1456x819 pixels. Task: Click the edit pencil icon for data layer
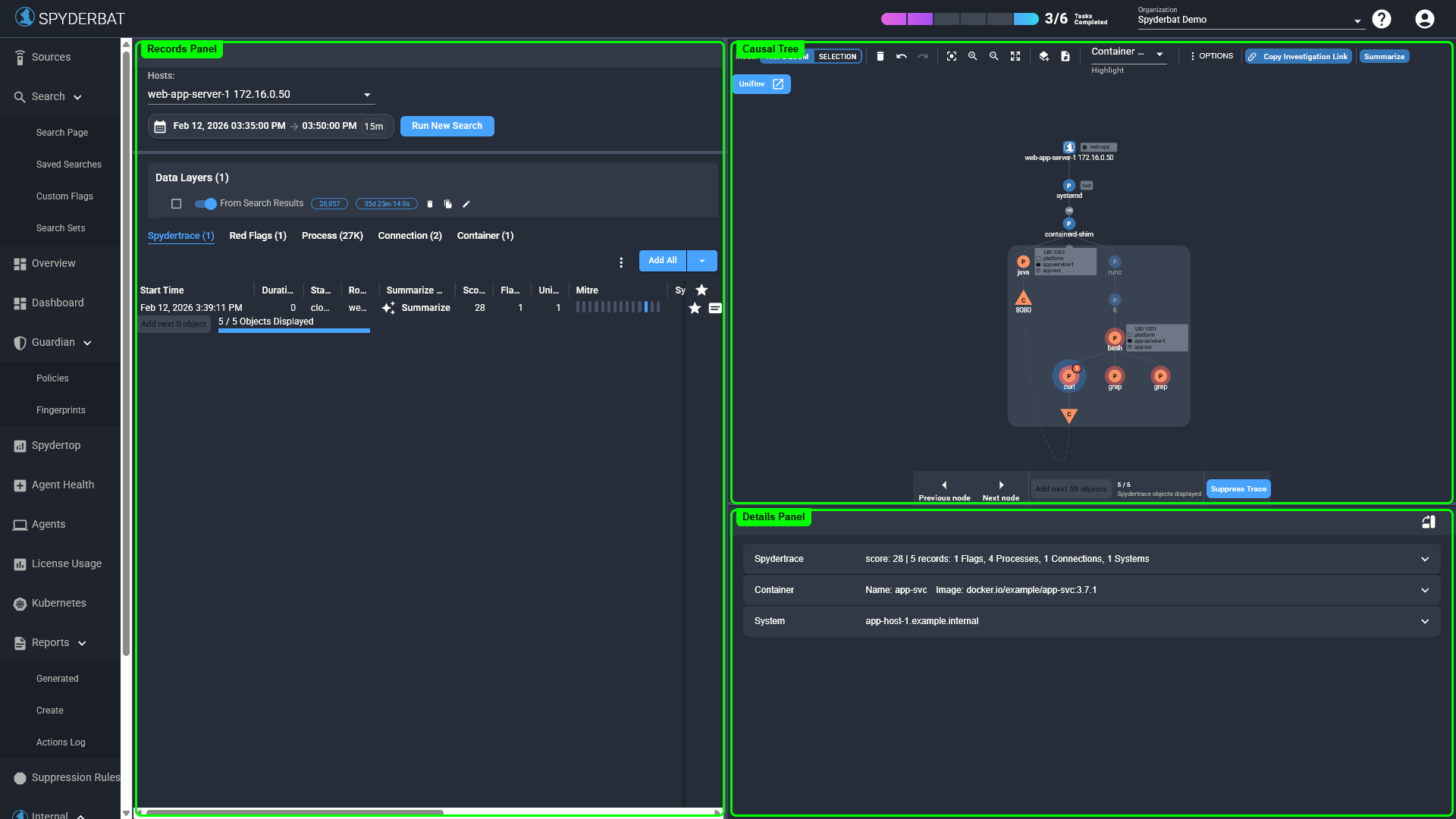pos(466,204)
